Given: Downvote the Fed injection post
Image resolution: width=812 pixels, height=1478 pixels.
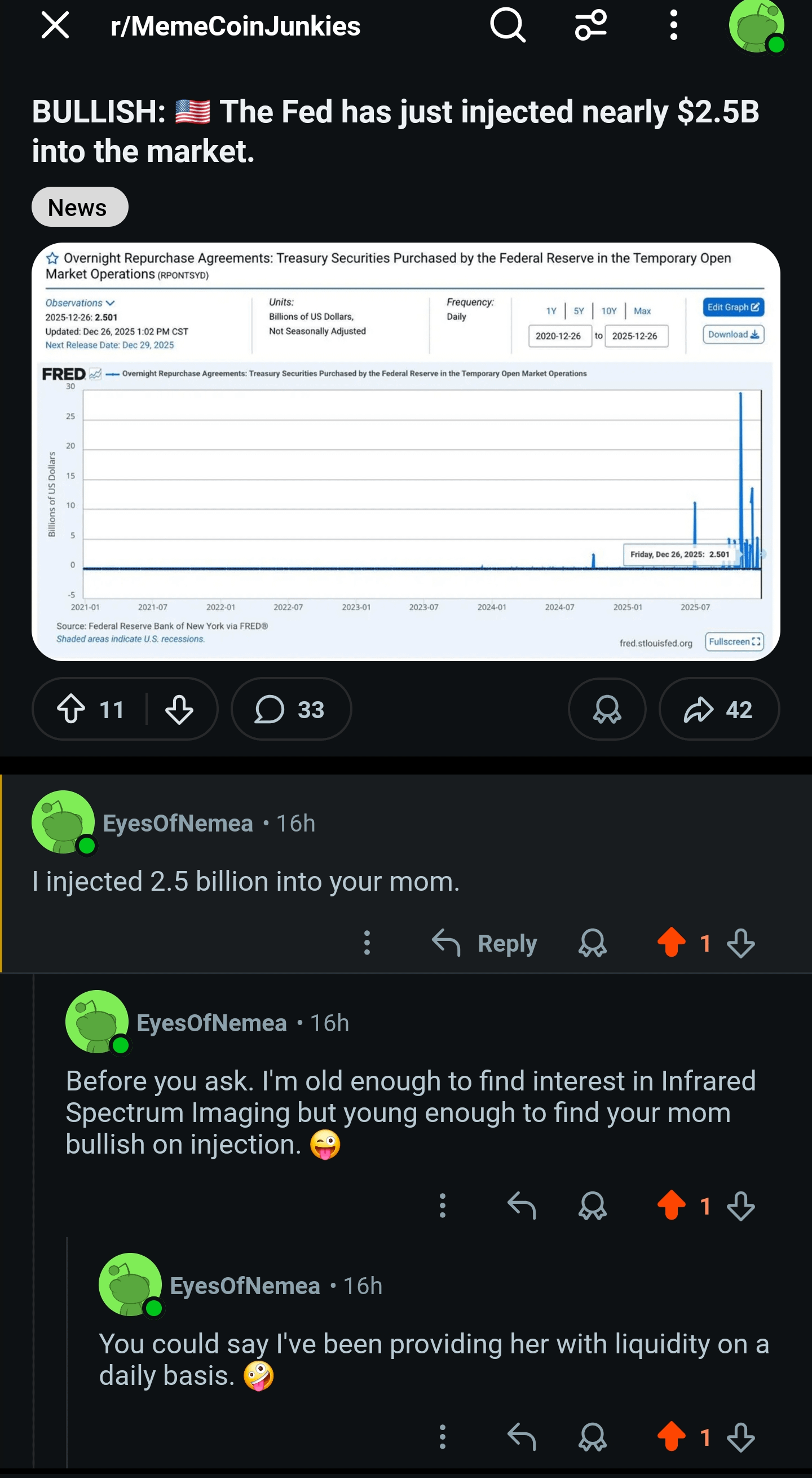Looking at the screenshot, I should point(179,709).
